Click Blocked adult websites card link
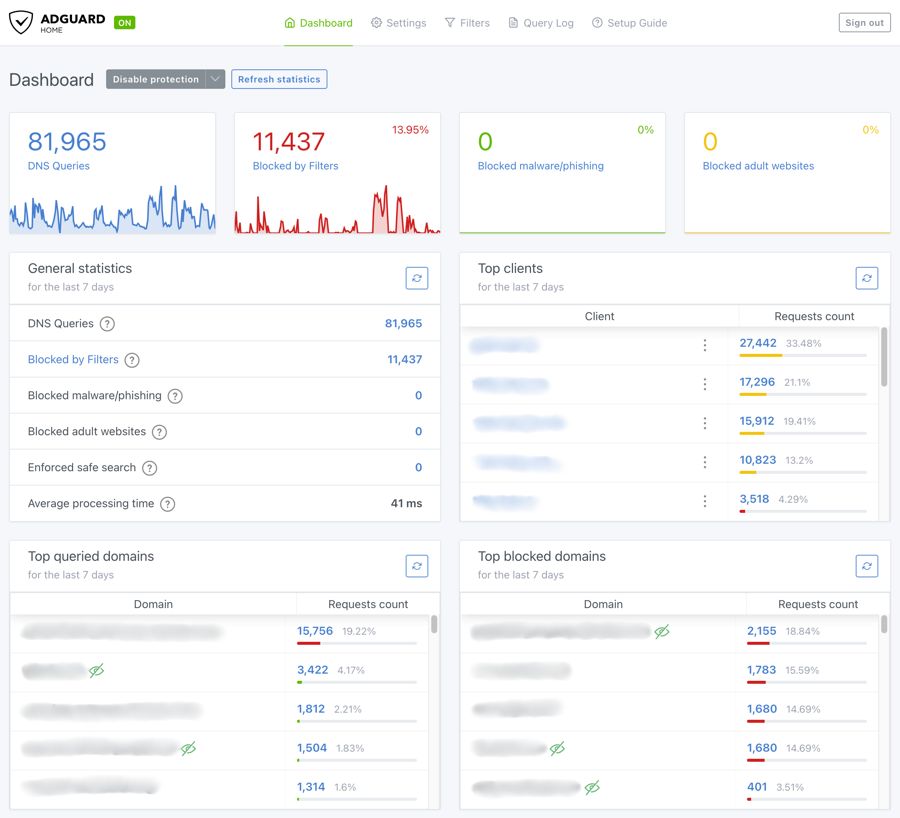The width and height of the screenshot is (900, 818). click(758, 166)
